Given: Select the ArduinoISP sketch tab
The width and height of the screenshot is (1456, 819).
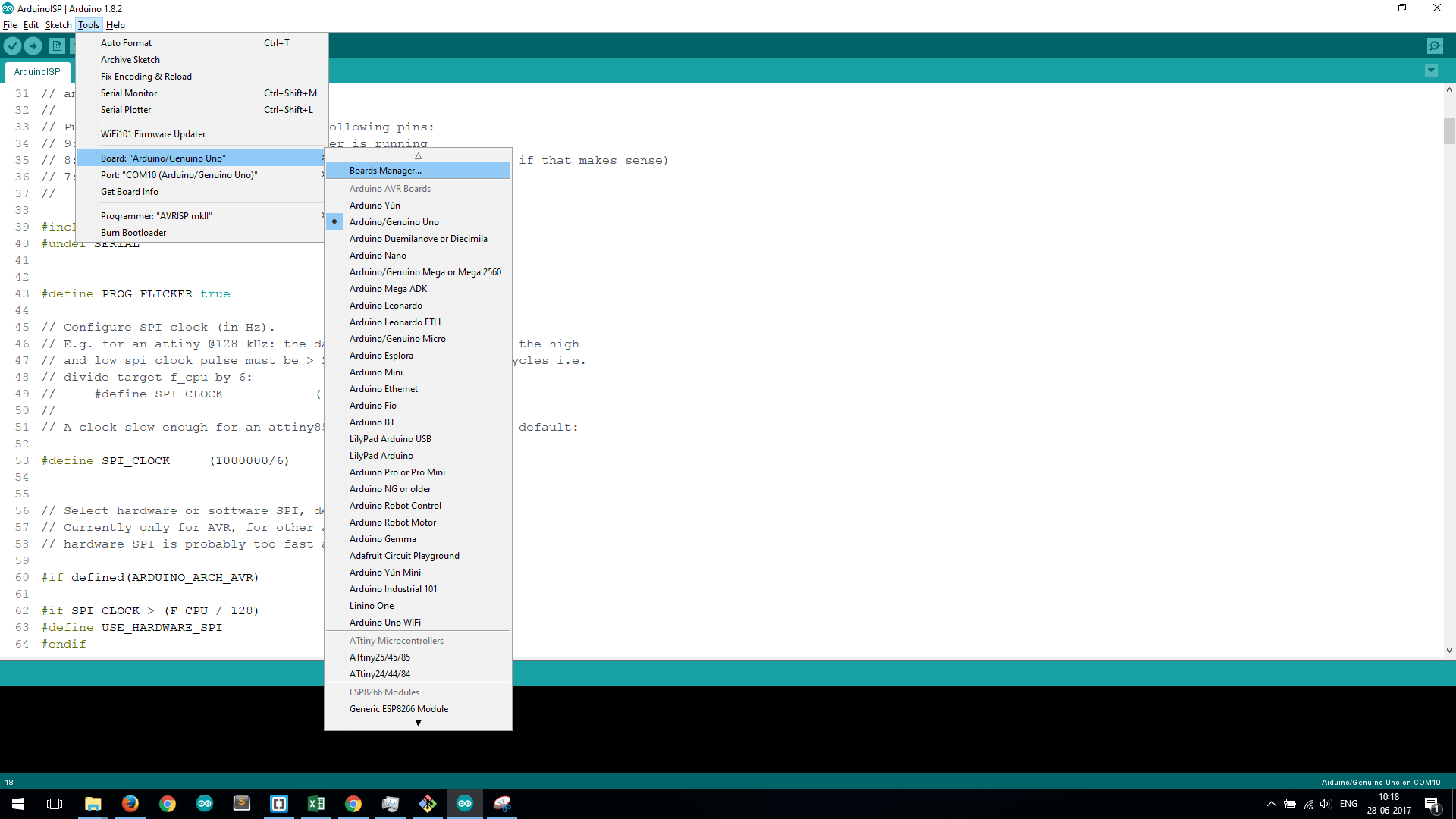Looking at the screenshot, I should 37,72.
